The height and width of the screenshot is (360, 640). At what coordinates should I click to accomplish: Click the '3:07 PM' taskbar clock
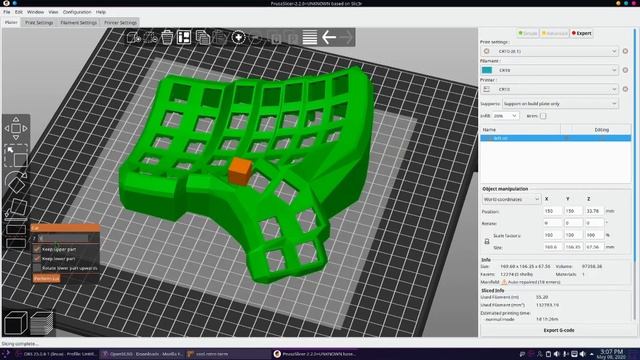pyautogui.click(x=611, y=351)
